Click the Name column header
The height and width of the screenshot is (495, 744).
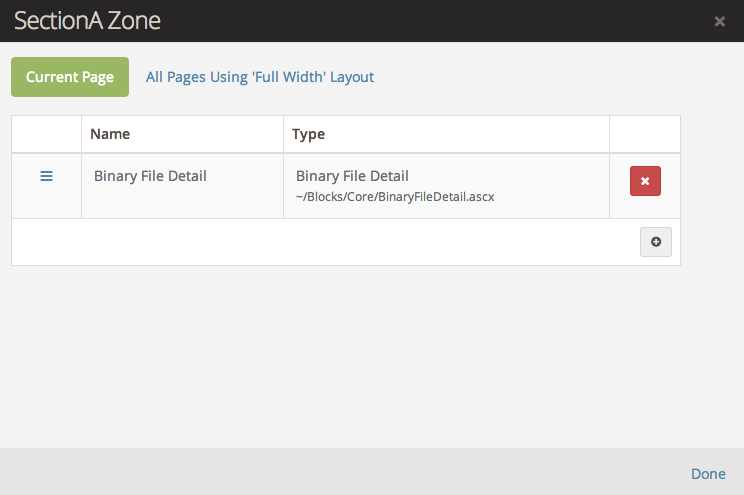click(x=110, y=134)
